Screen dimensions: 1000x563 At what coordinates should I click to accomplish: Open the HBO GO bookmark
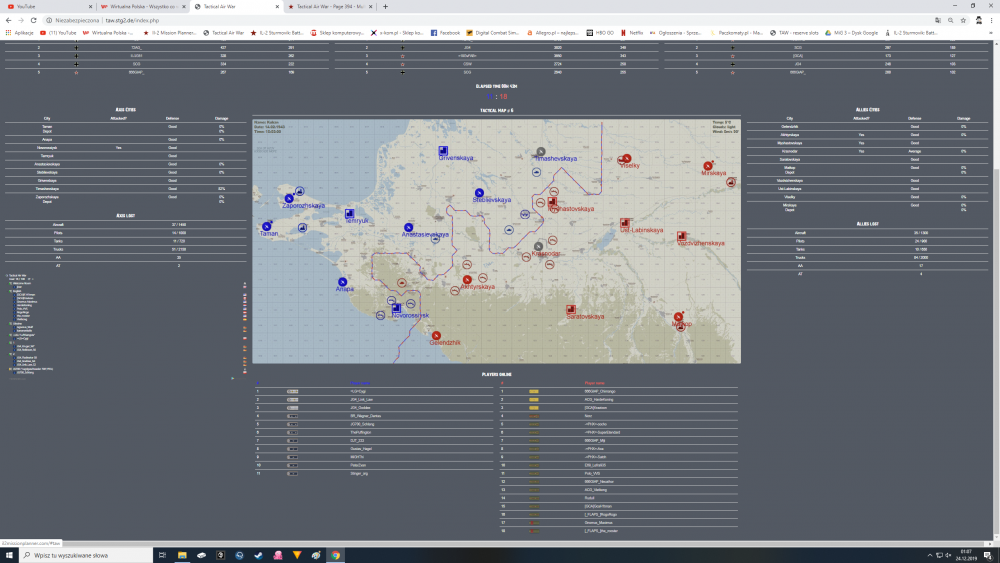point(599,32)
